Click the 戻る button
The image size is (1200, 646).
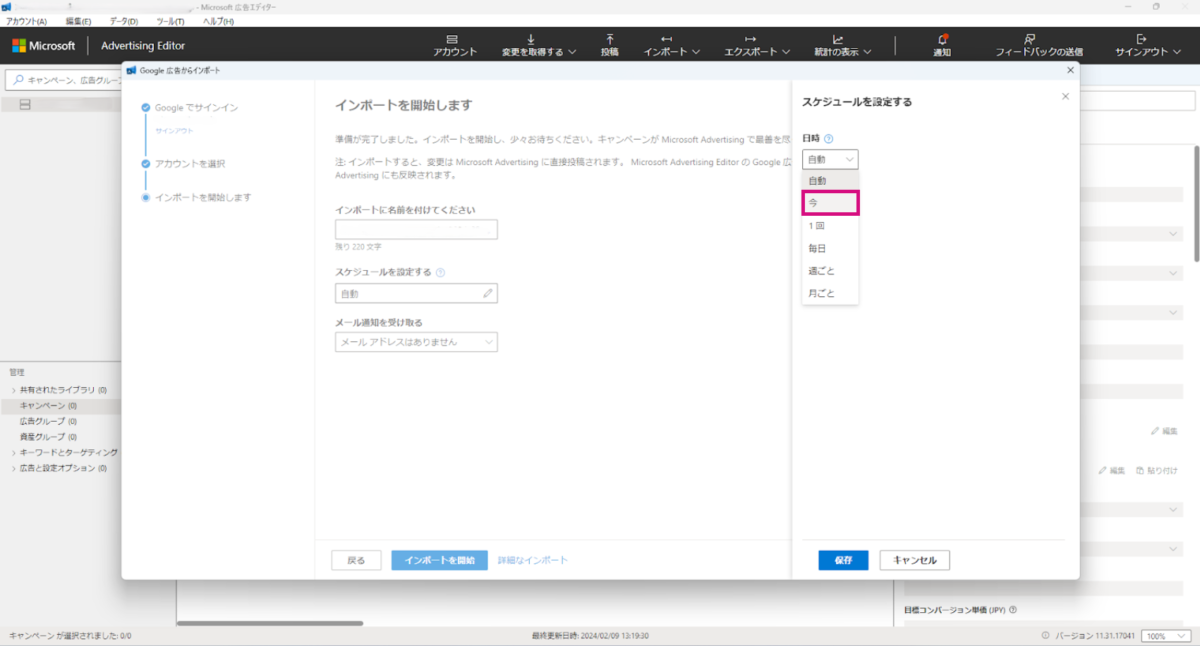tap(356, 560)
